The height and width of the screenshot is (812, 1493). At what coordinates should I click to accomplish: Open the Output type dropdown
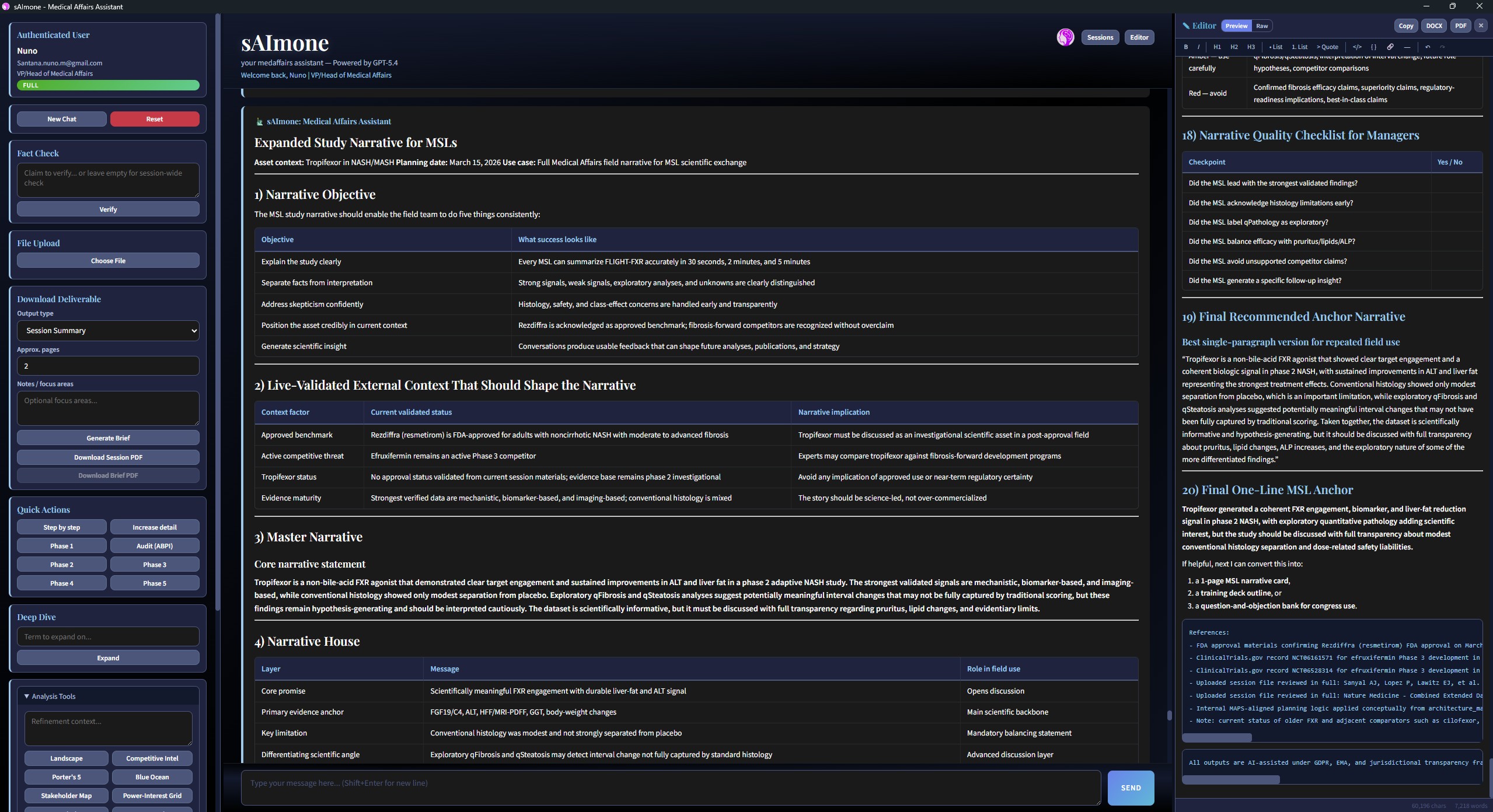[108, 331]
